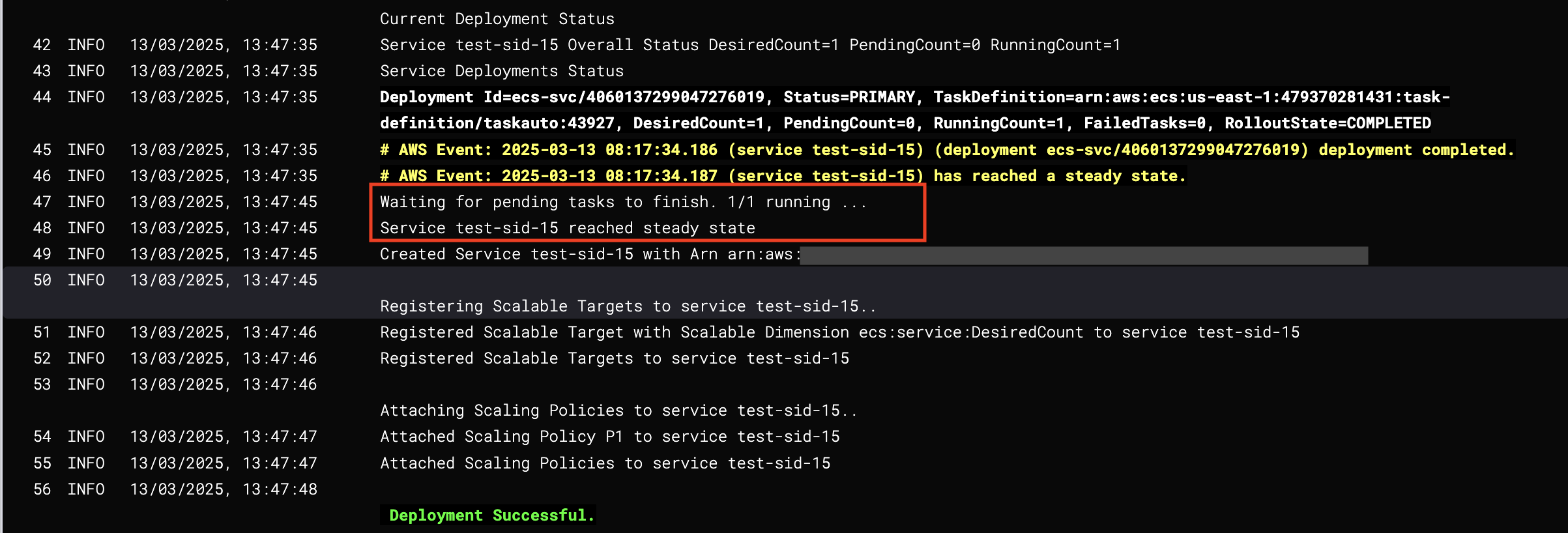Click "Registering Scalable Targets to service" message
1568x533 pixels.
point(628,306)
